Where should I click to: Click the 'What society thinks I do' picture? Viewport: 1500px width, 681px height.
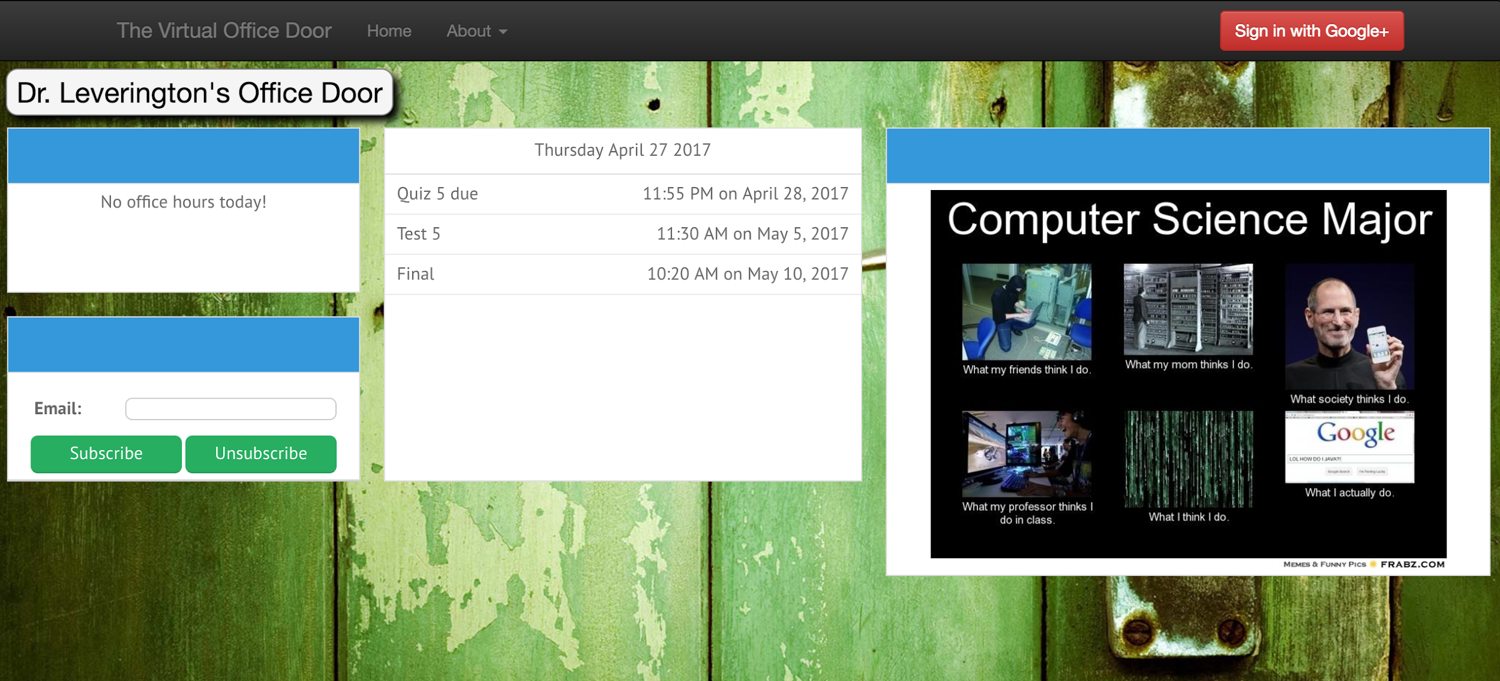(x=1349, y=327)
